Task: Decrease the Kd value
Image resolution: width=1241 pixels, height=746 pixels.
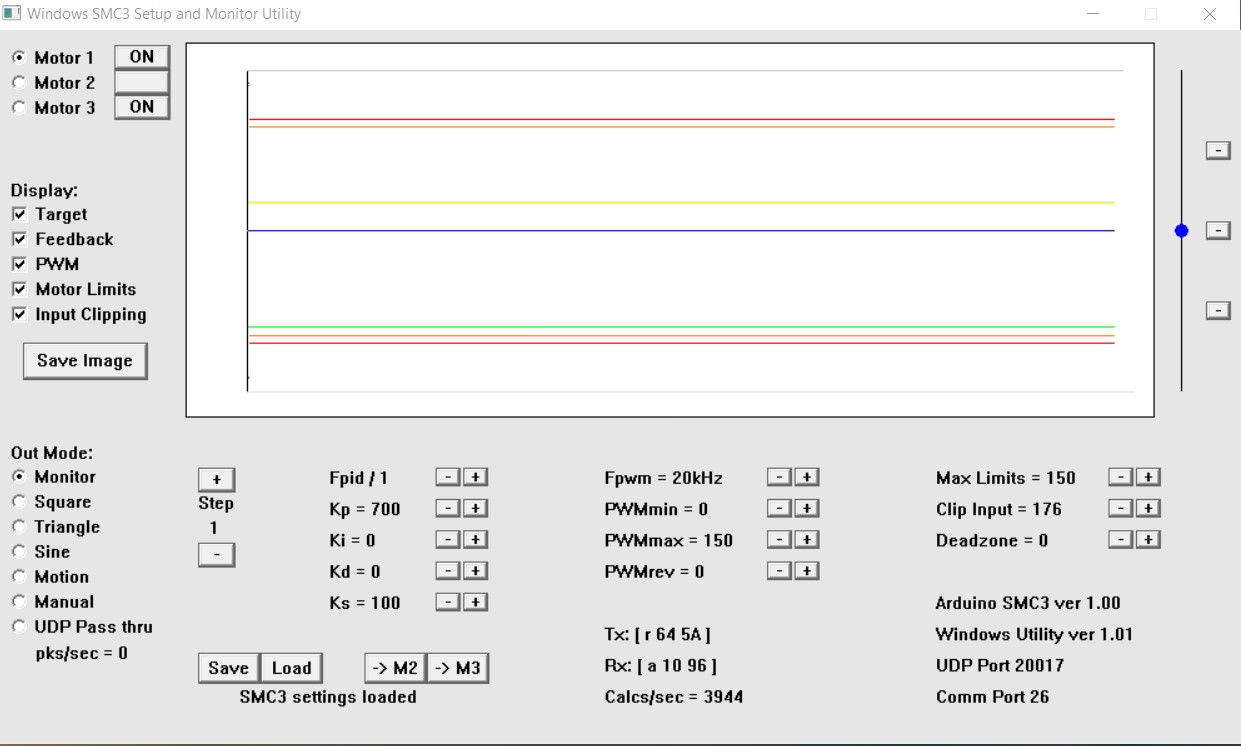Action: [x=449, y=571]
